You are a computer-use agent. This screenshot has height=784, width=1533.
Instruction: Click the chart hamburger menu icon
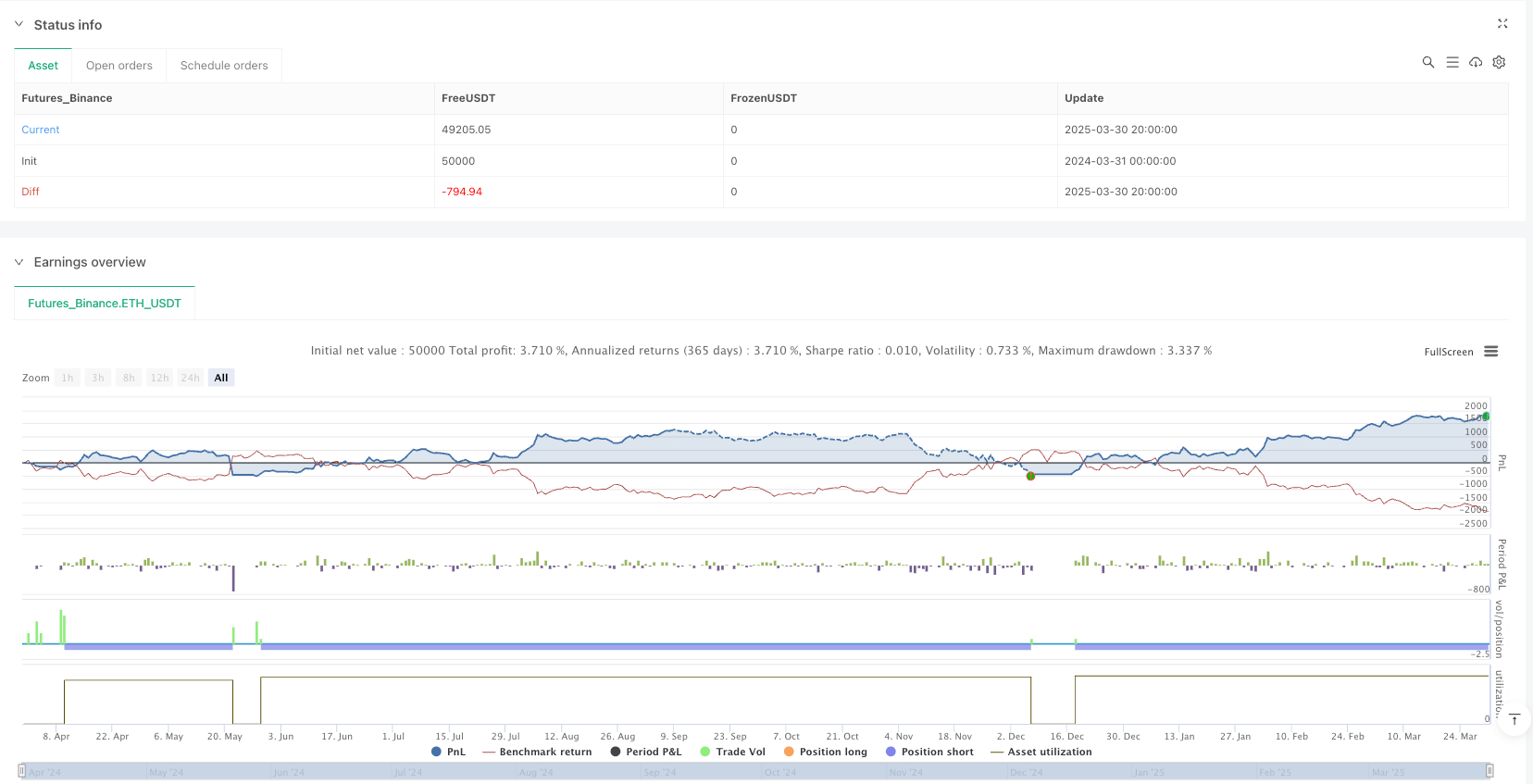pos(1490,352)
